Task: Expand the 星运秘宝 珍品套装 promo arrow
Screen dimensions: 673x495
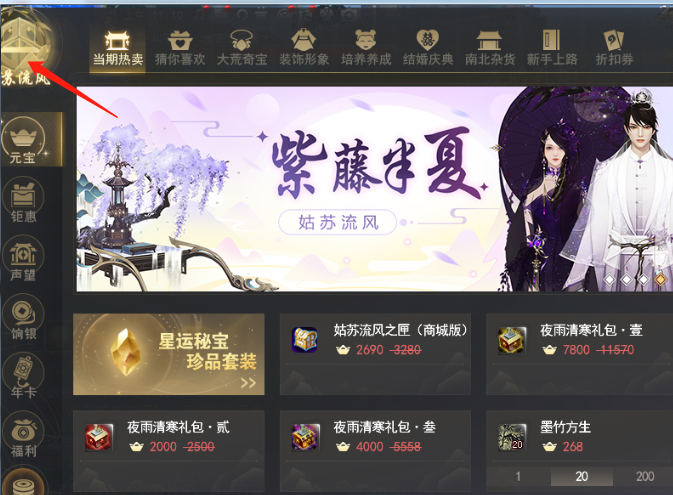Action: point(248,383)
